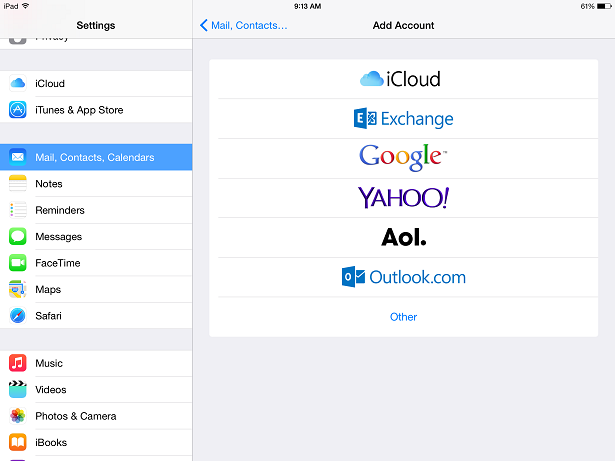The image size is (615, 461).
Task: Open Notes settings row
Action: 96,183
